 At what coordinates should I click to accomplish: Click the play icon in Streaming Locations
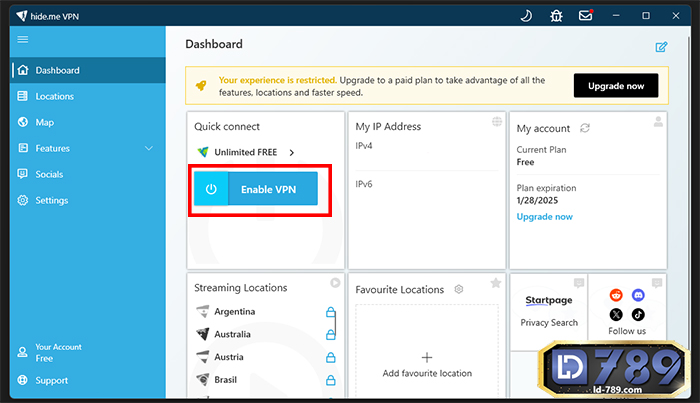[x=335, y=283]
